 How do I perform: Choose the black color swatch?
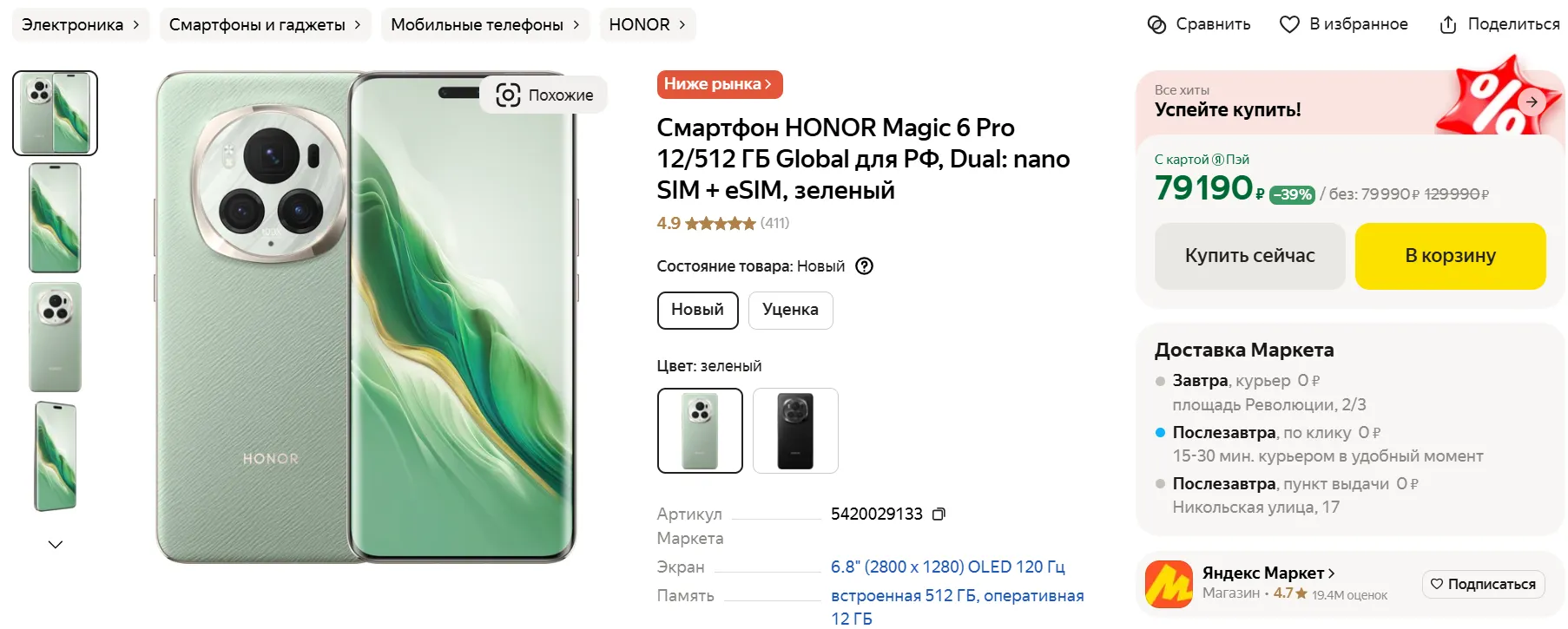(x=795, y=430)
